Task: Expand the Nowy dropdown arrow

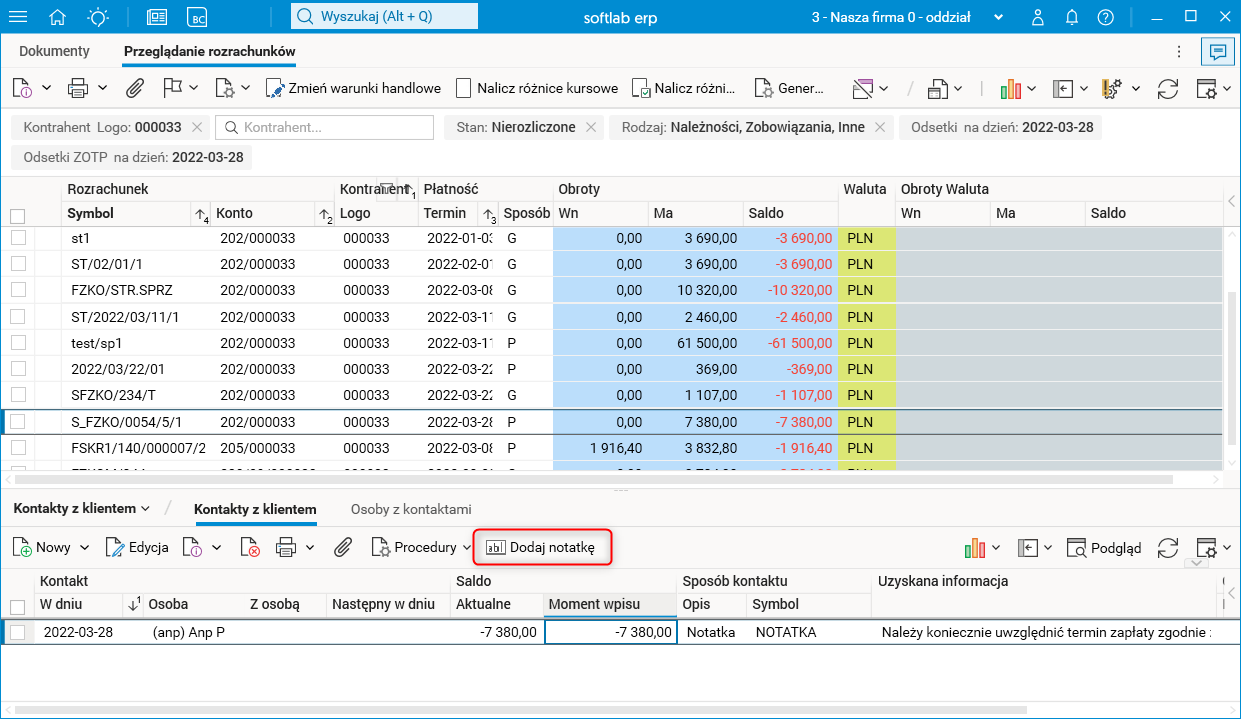Action: pyautogui.click(x=84, y=547)
